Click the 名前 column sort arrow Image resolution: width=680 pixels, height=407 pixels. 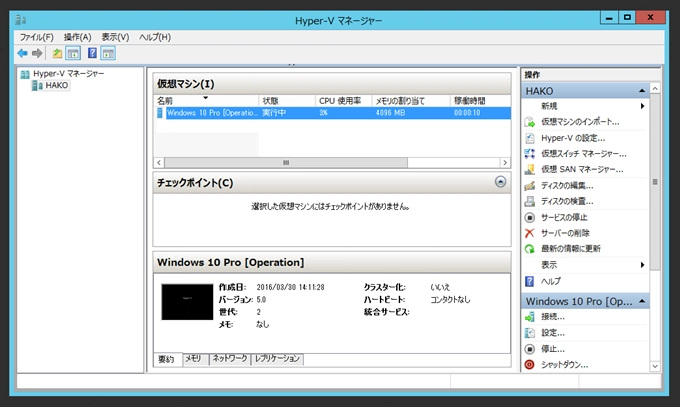tap(206, 98)
